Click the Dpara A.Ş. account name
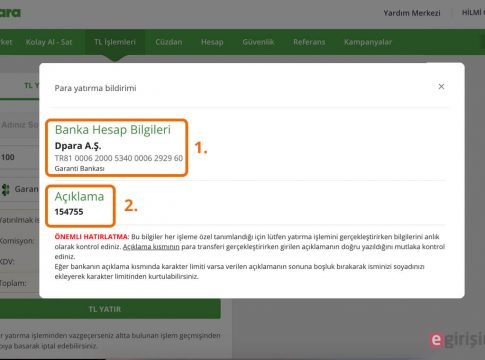This screenshot has width=485, height=360. point(78,146)
